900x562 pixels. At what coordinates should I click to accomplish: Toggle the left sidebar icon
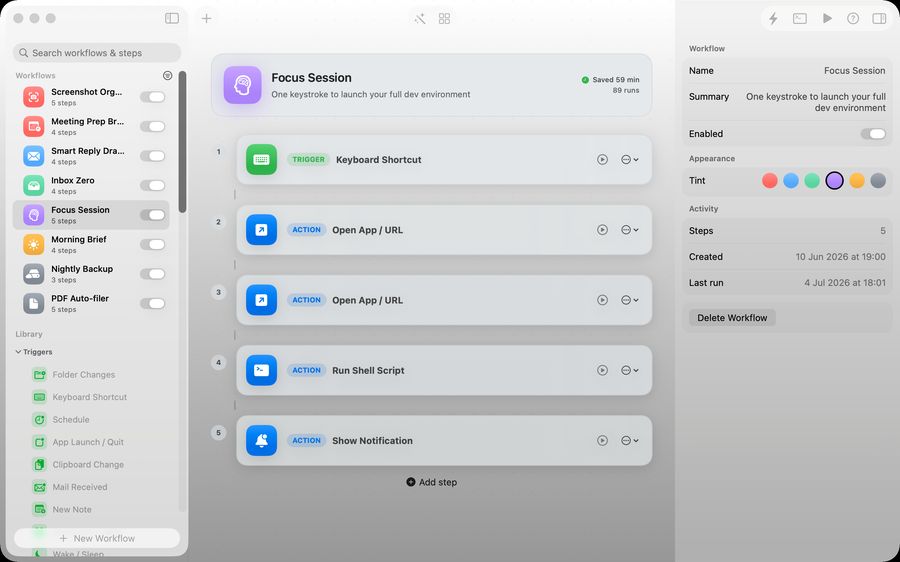click(172, 18)
